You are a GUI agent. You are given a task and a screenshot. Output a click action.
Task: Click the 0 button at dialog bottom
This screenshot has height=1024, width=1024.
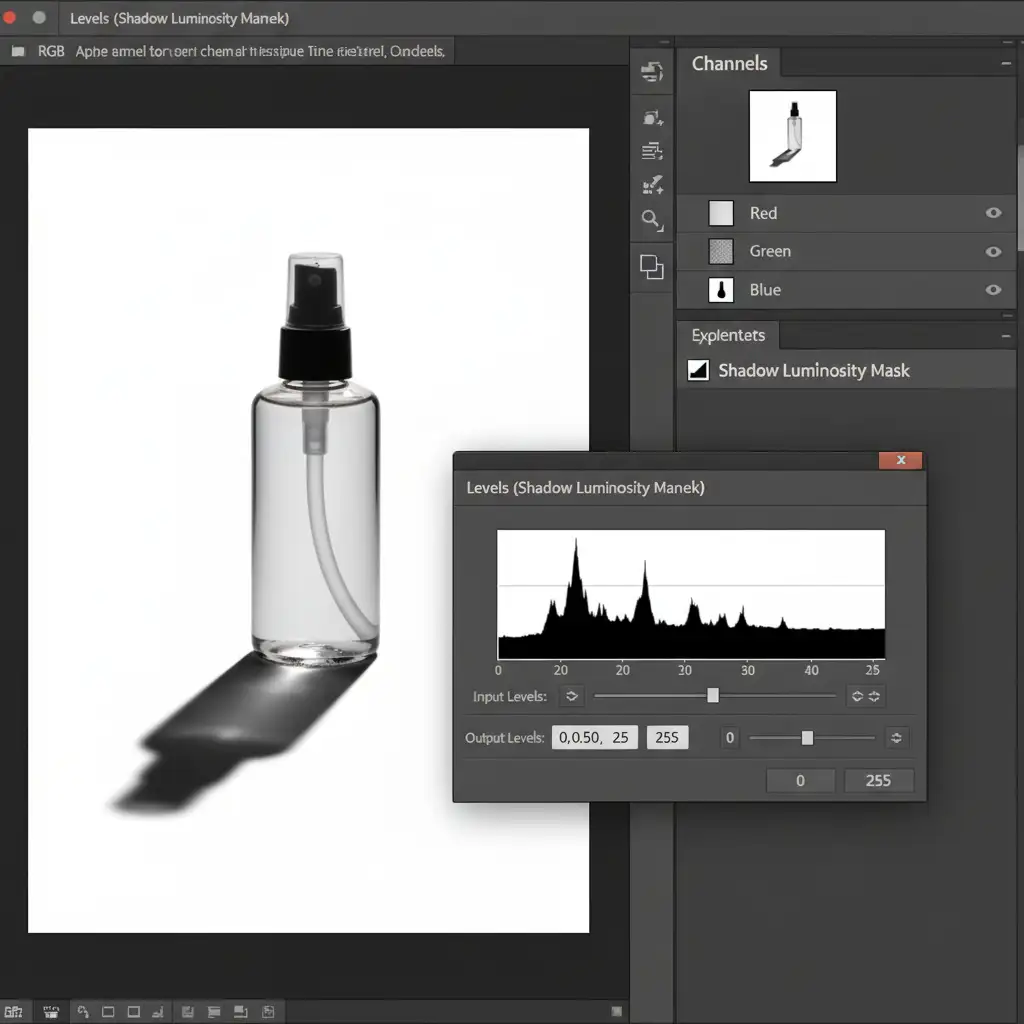(x=800, y=780)
